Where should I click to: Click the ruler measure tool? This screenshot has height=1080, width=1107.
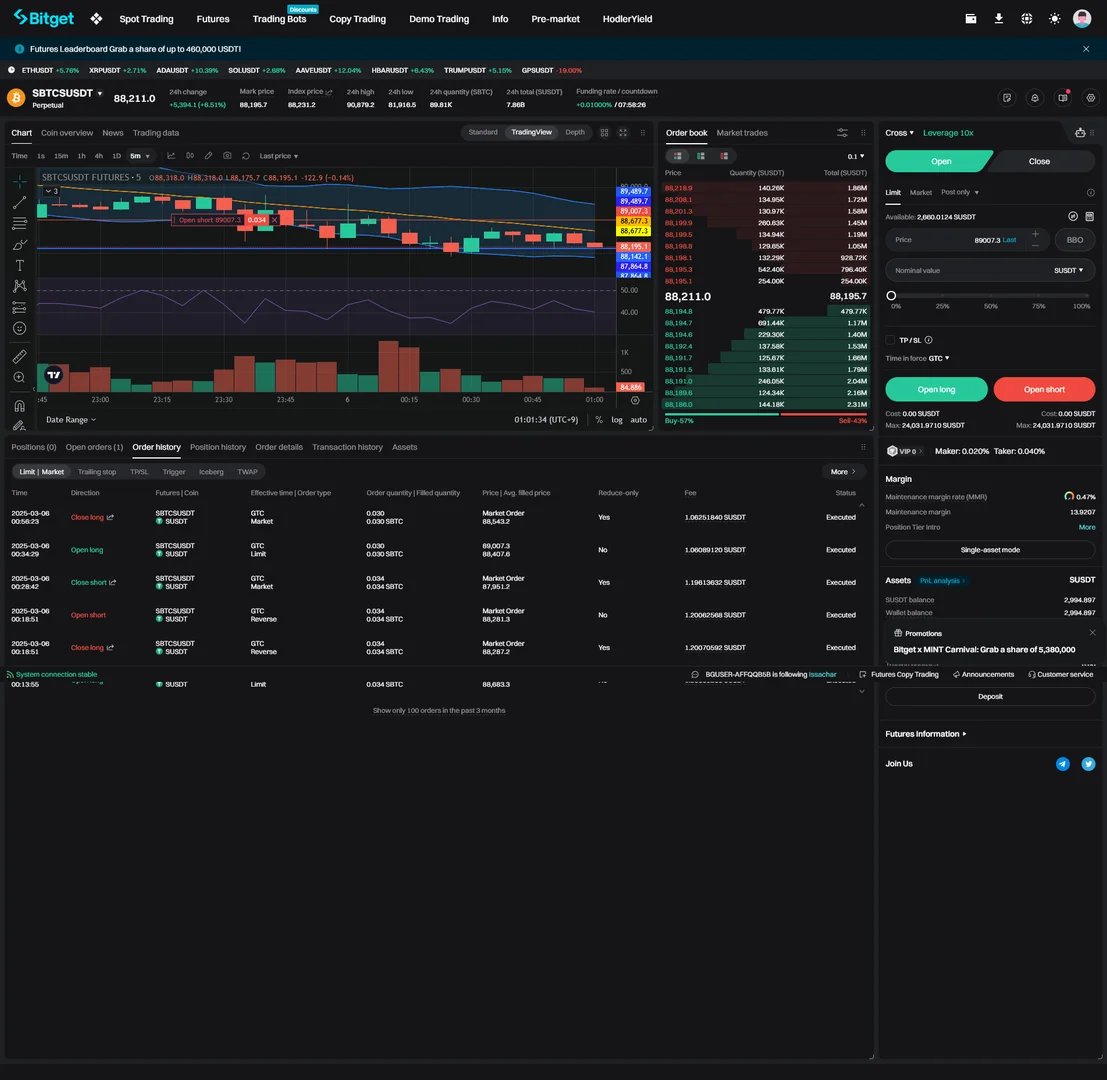[x=19, y=357]
